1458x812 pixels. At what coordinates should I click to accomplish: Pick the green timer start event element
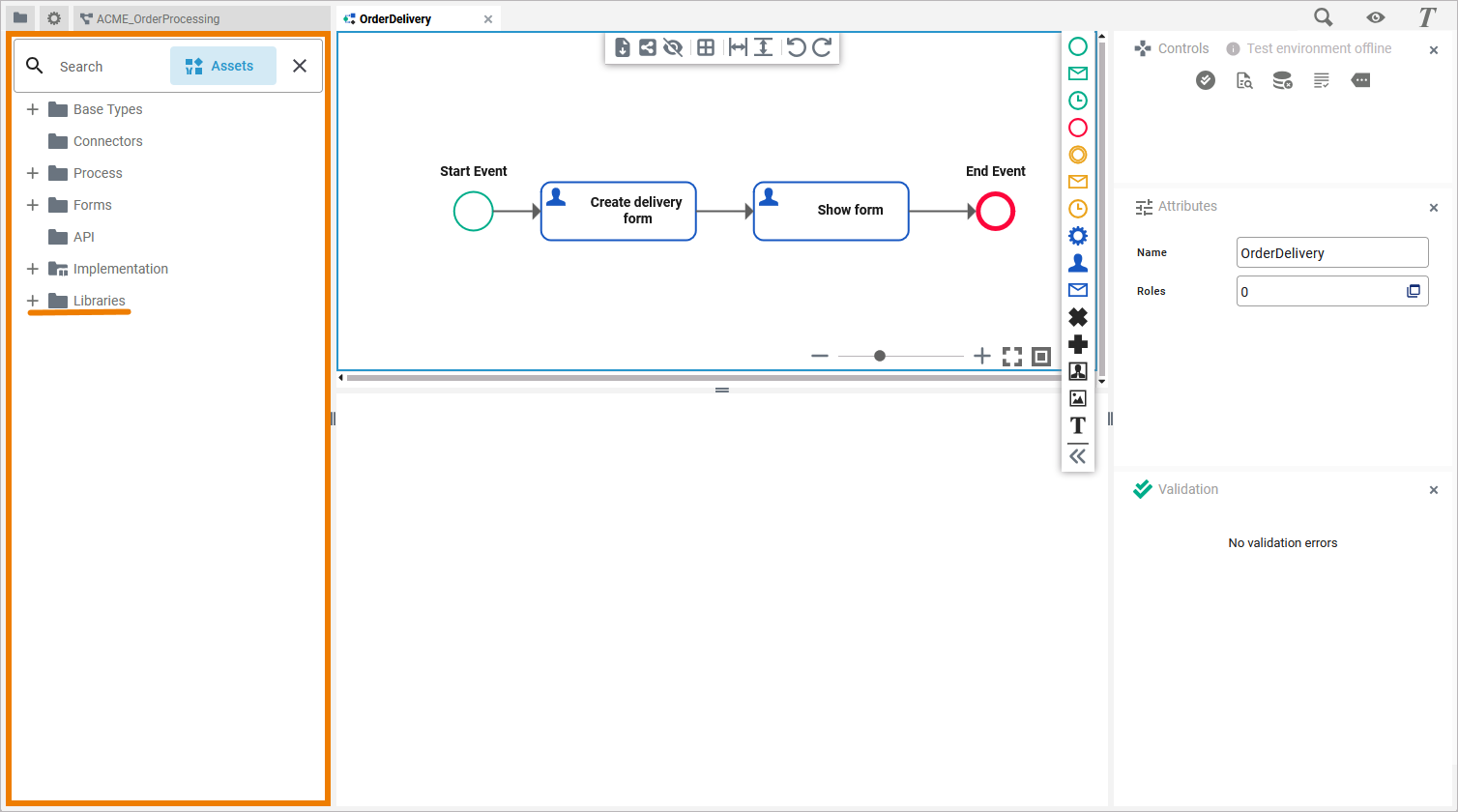point(1077,101)
